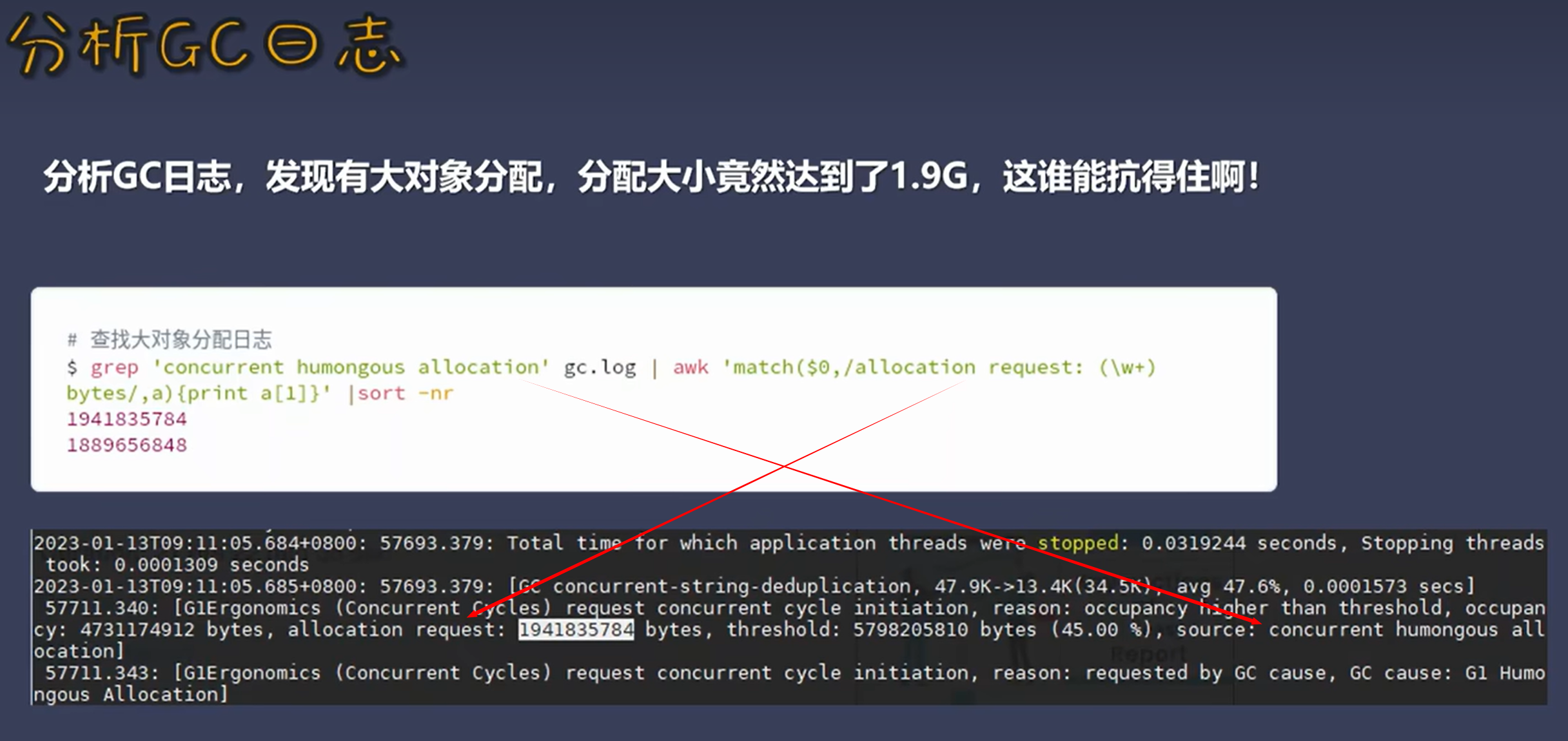1568x741 pixels.
Task: Click the heading about 1.9G allocation
Action: (x=651, y=177)
